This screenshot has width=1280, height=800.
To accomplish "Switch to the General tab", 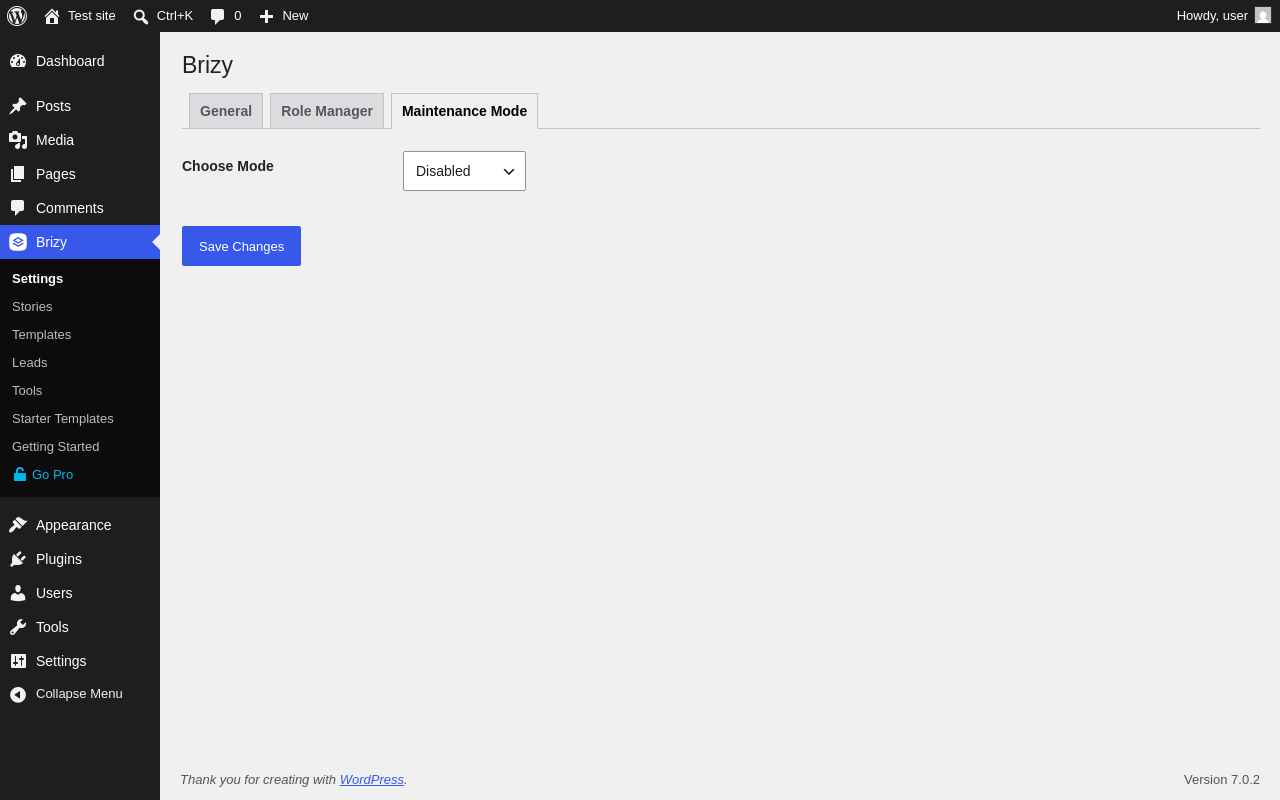I will (226, 111).
